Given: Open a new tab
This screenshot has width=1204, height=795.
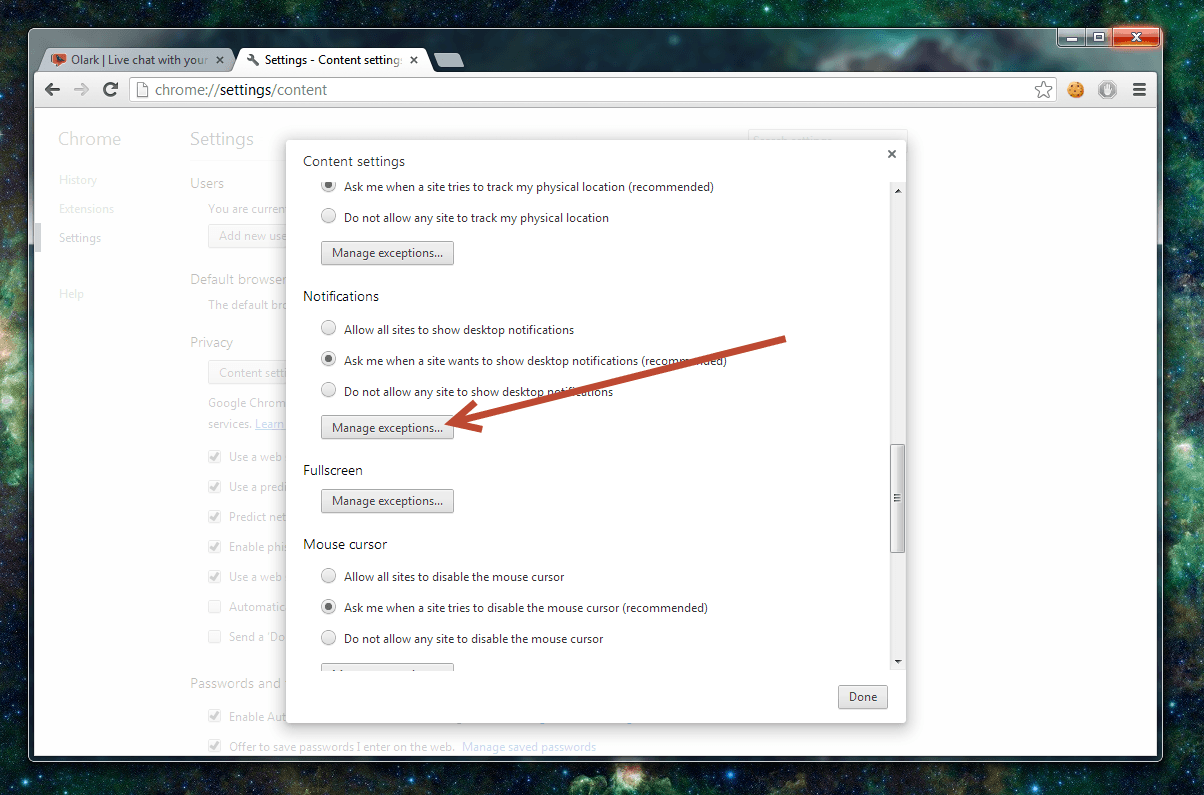Looking at the screenshot, I should [x=449, y=60].
